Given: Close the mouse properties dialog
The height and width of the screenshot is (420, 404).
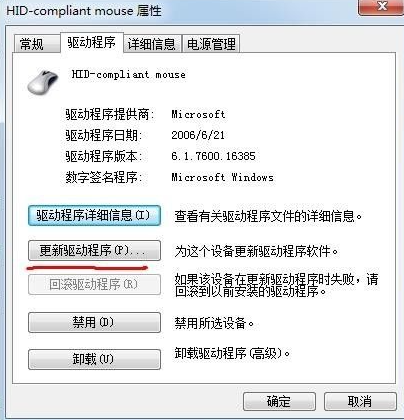Looking at the screenshot, I should 381,7.
